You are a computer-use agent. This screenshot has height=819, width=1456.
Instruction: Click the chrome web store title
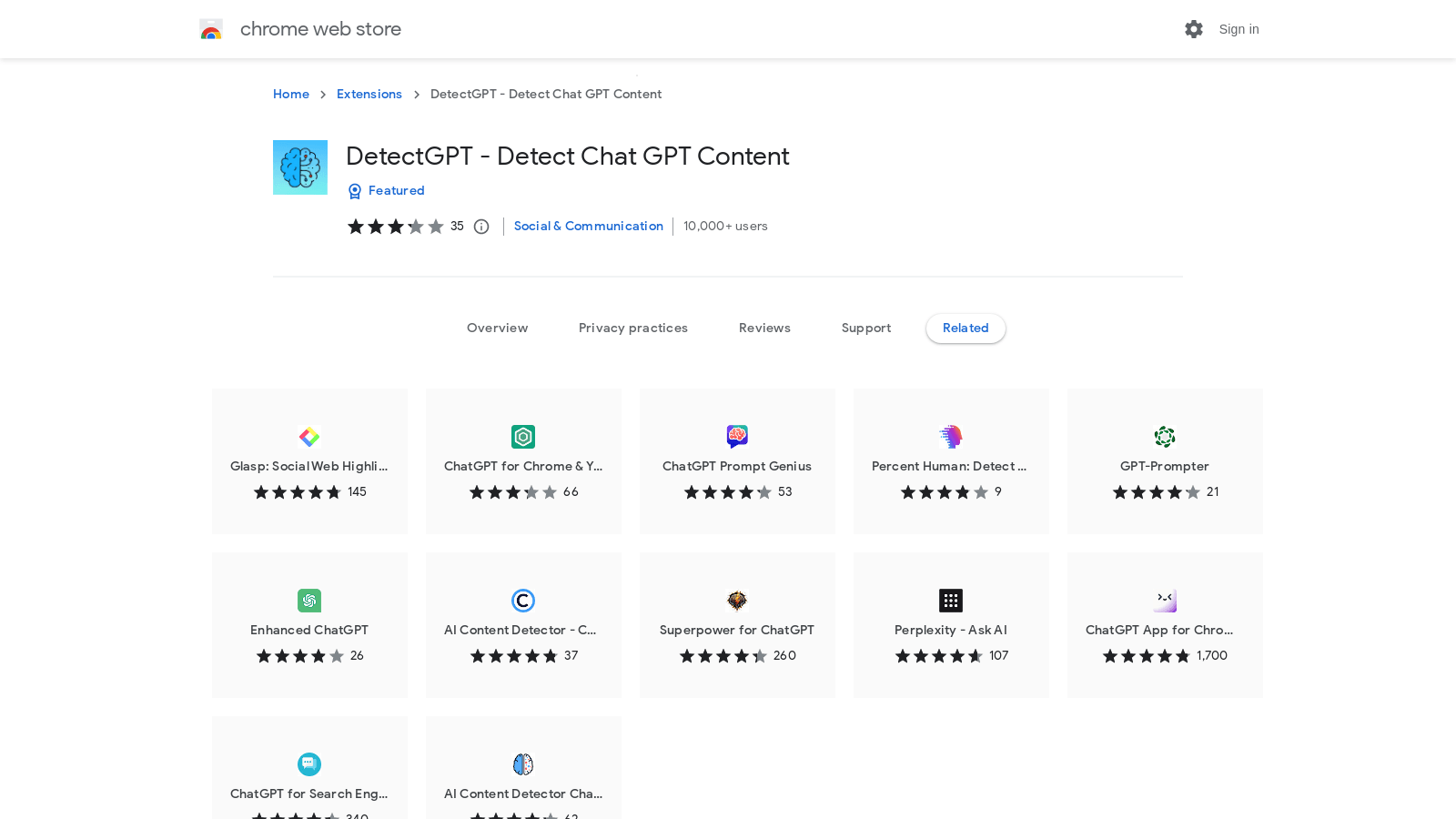coord(320,29)
